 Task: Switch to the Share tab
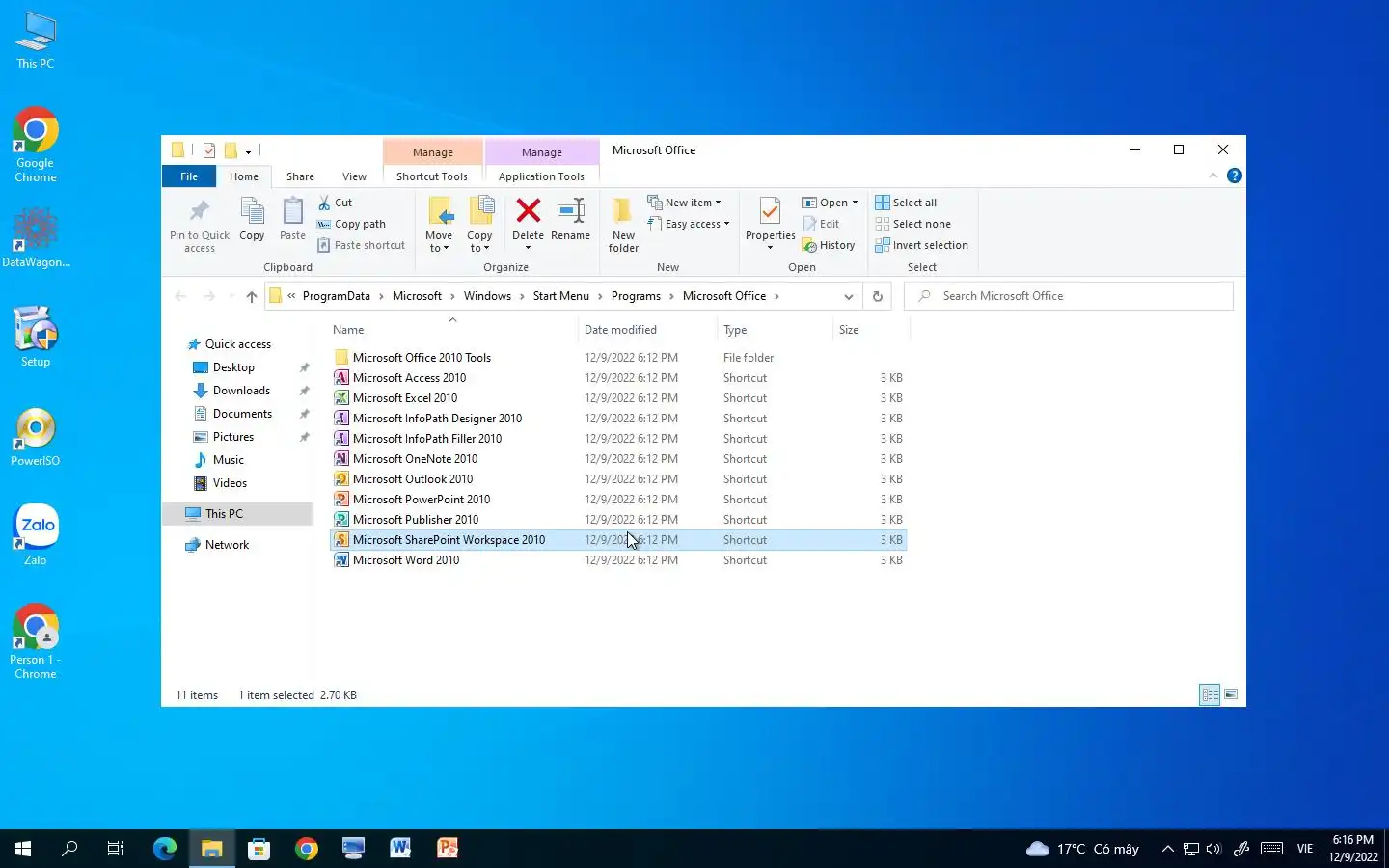pos(300,176)
